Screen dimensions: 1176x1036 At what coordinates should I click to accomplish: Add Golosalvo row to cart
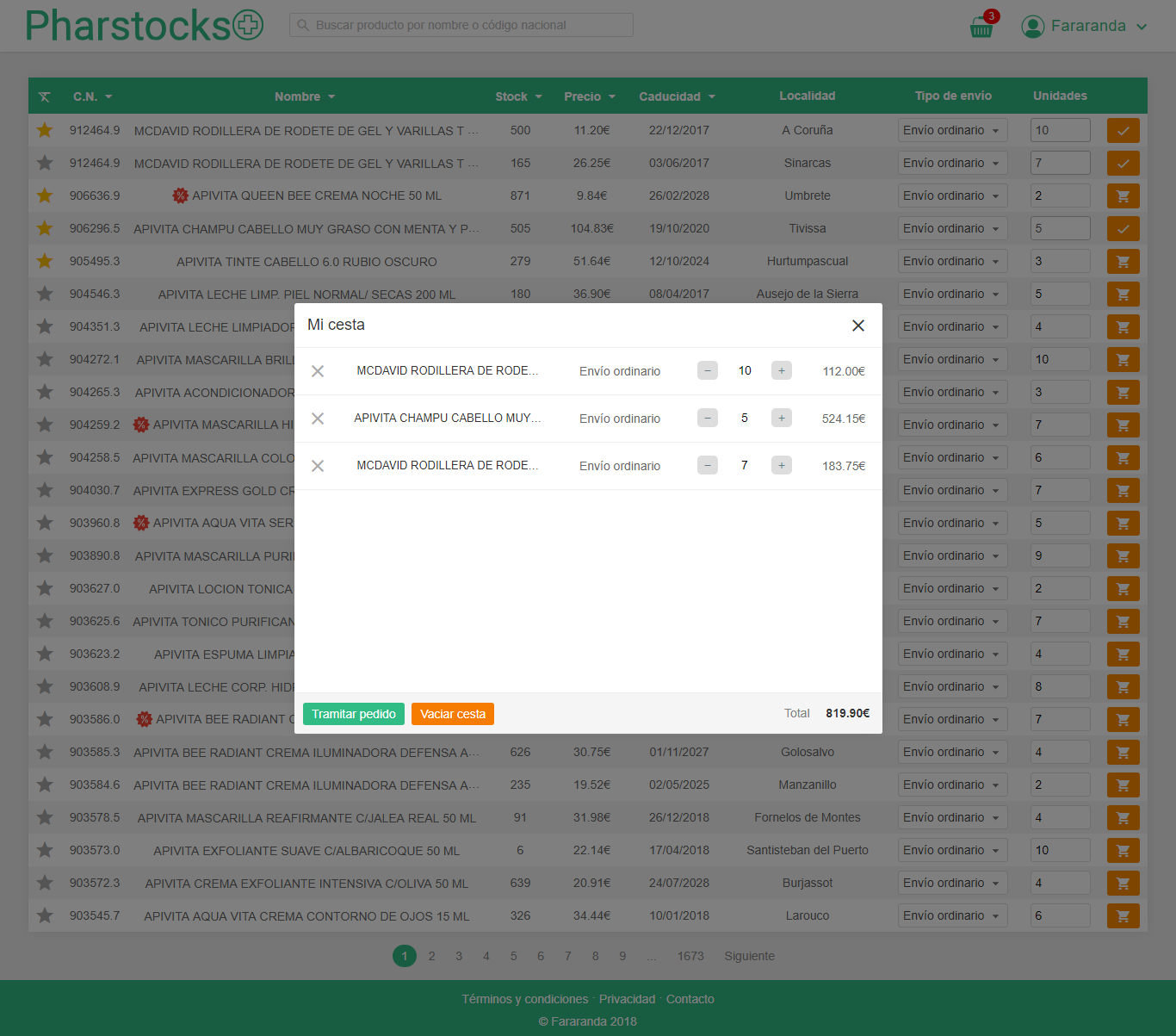pyautogui.click(x=1123, y=752)
